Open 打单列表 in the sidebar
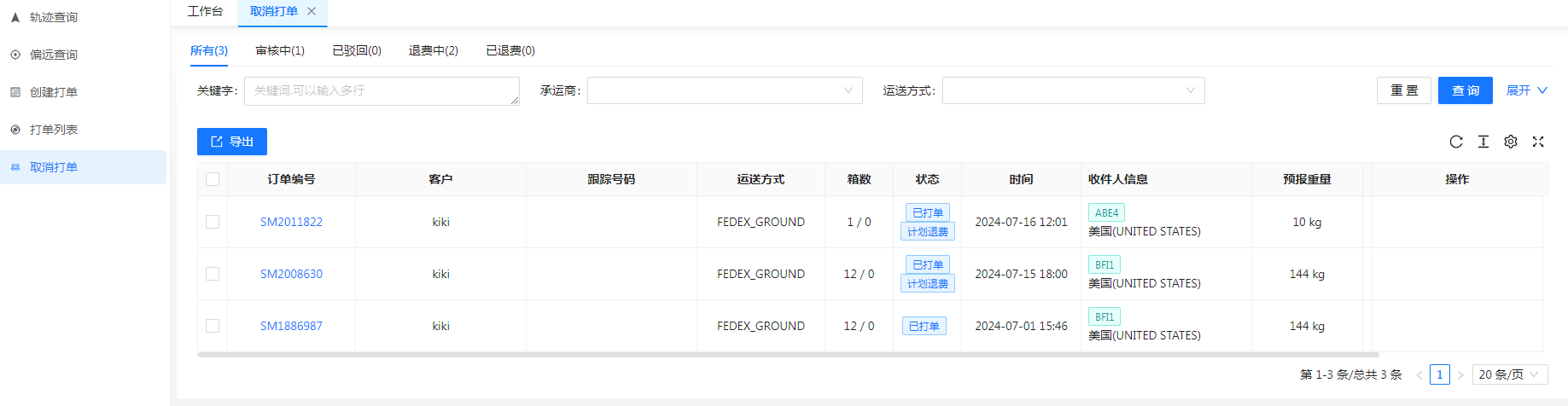 [54, 130]
